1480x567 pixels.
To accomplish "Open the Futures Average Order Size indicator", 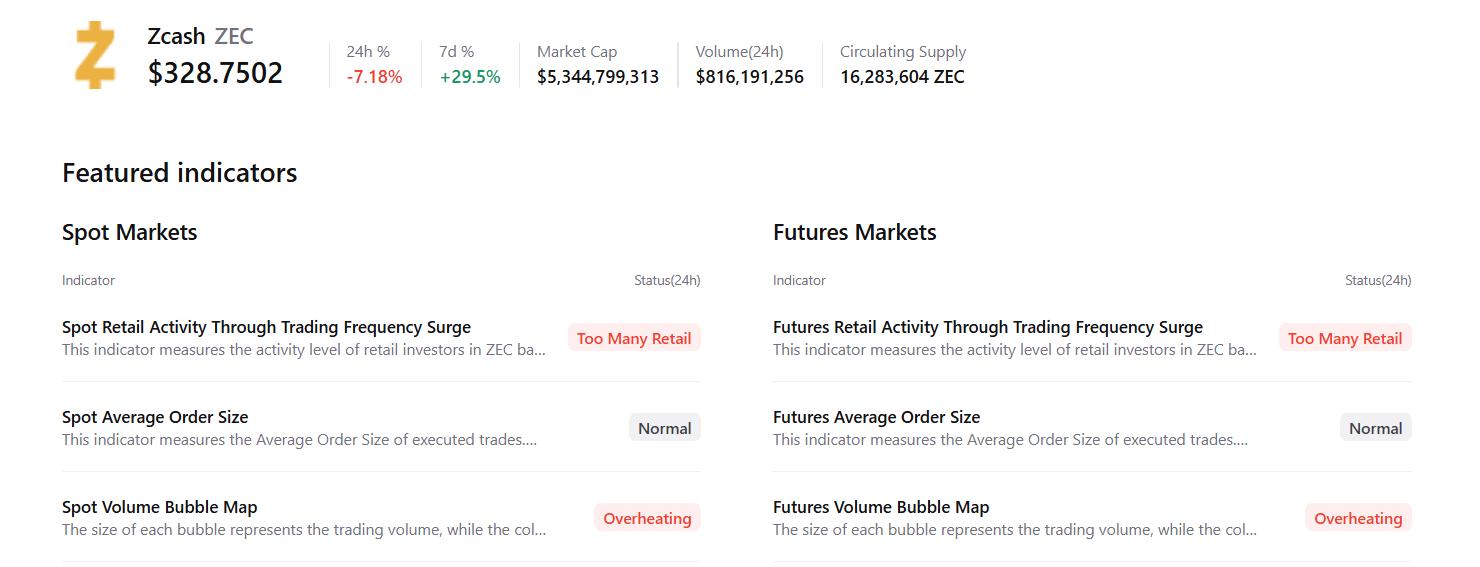I will (876, 417).
